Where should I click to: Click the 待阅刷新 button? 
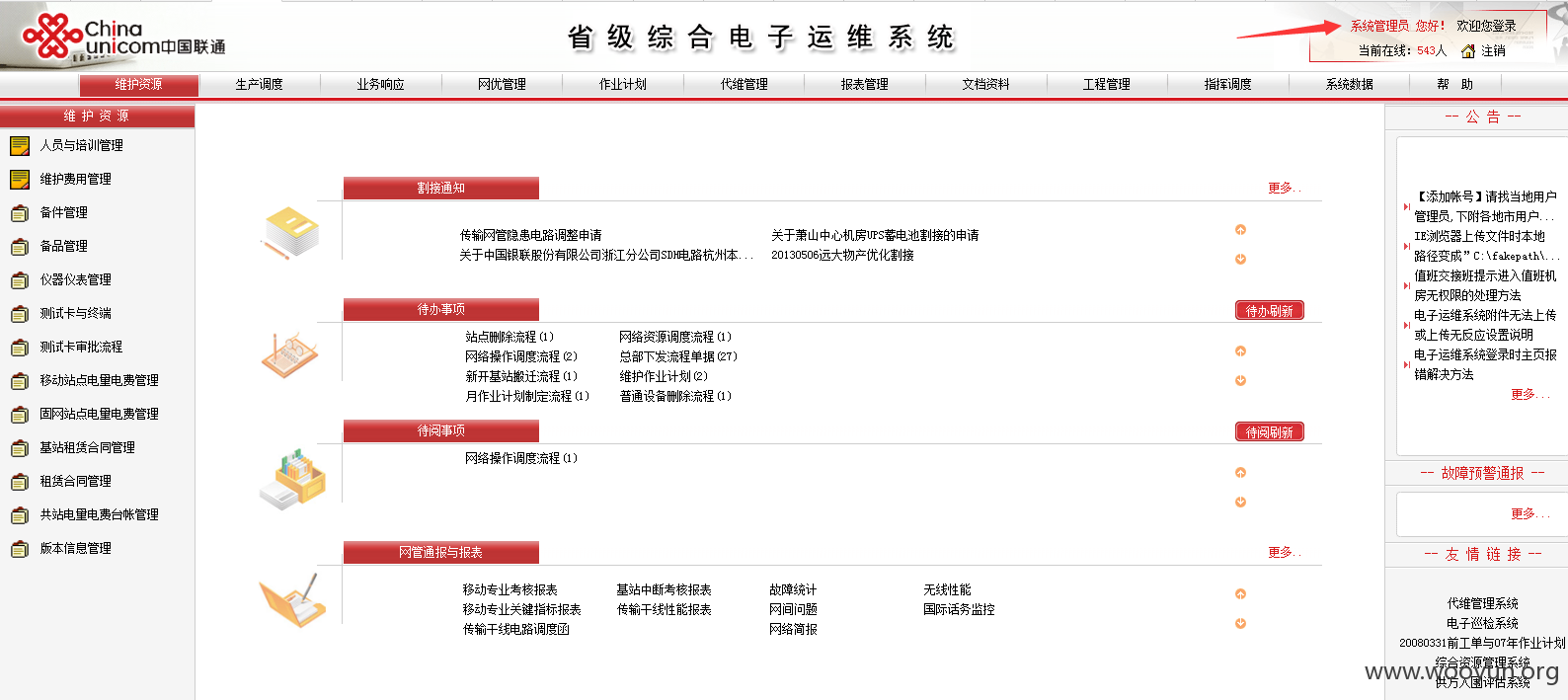click(x=1270, y=432)
